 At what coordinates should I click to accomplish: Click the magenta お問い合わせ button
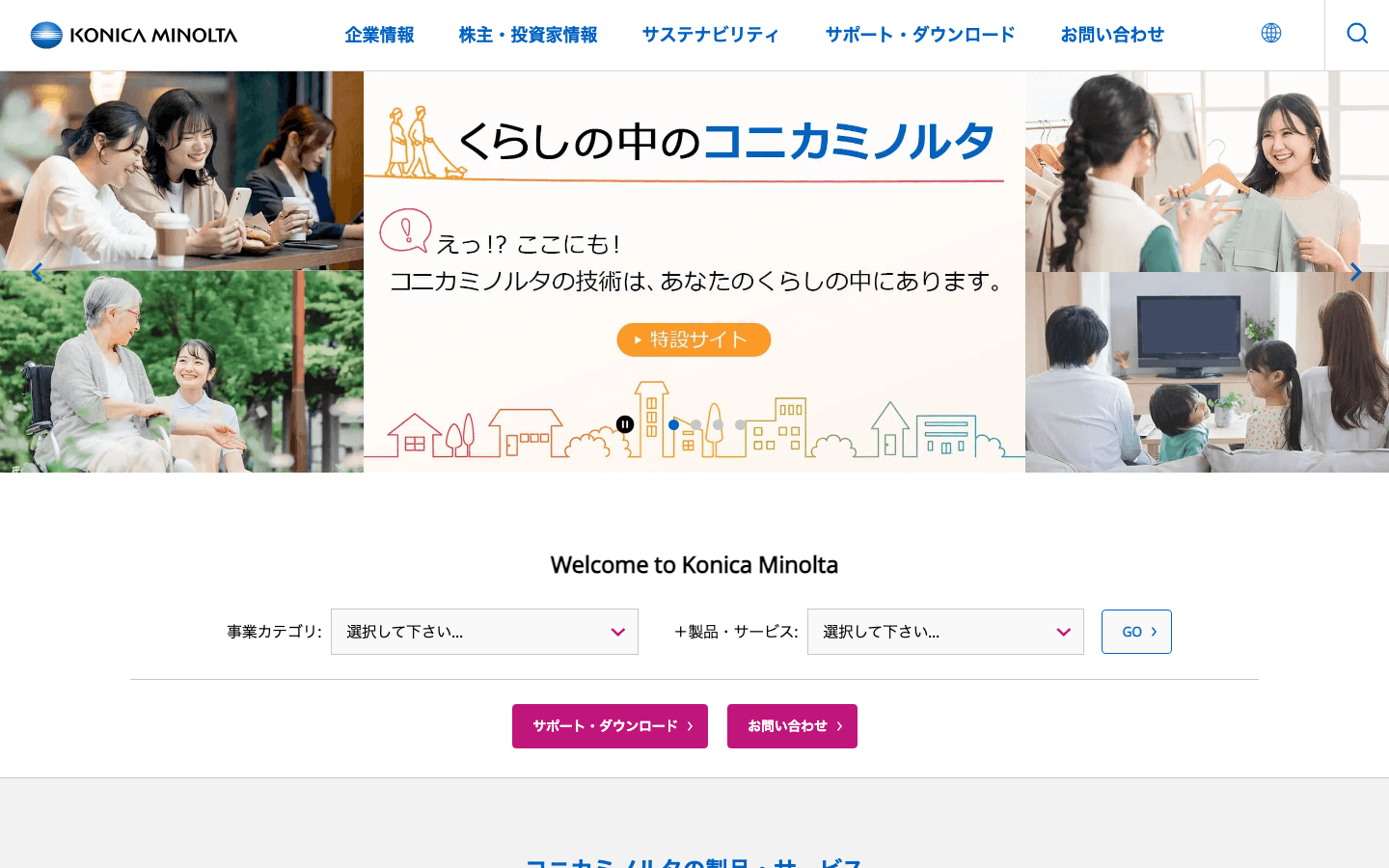click(792, 726)
